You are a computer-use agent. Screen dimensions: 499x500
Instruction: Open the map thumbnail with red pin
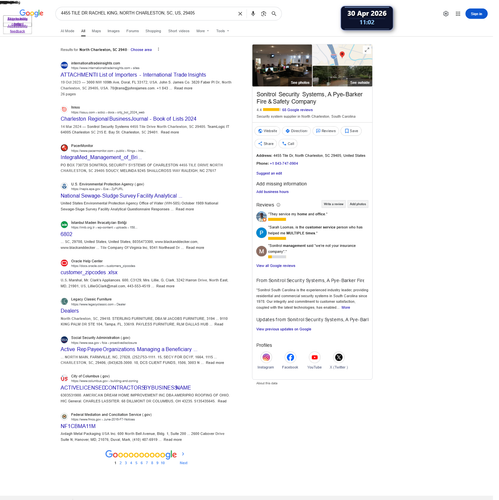pyautogui.click(x=343, y=55)
